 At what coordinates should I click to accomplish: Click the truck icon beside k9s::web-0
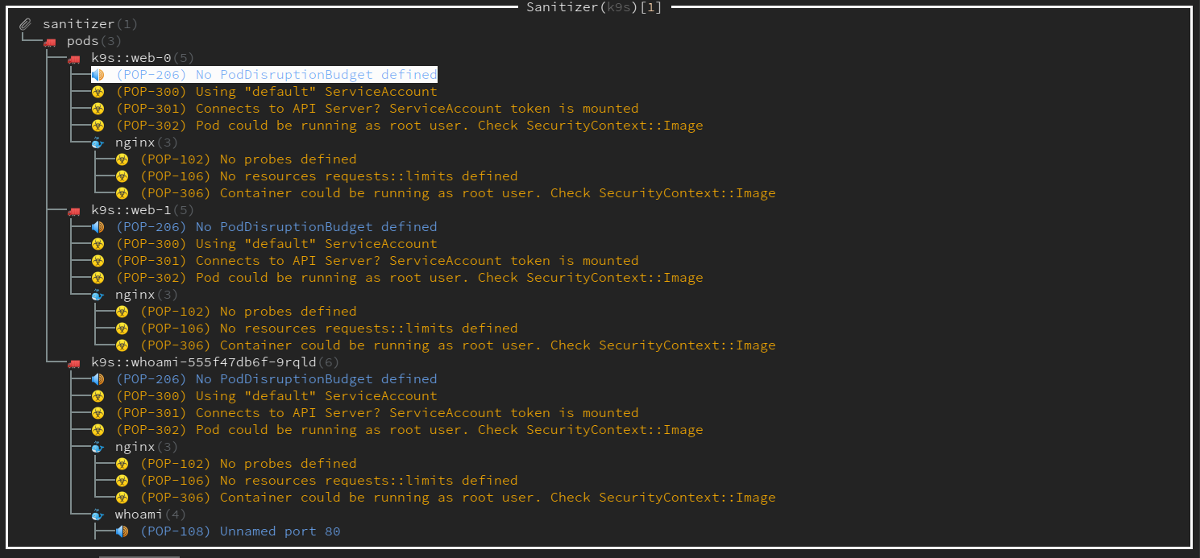point(73,58)
